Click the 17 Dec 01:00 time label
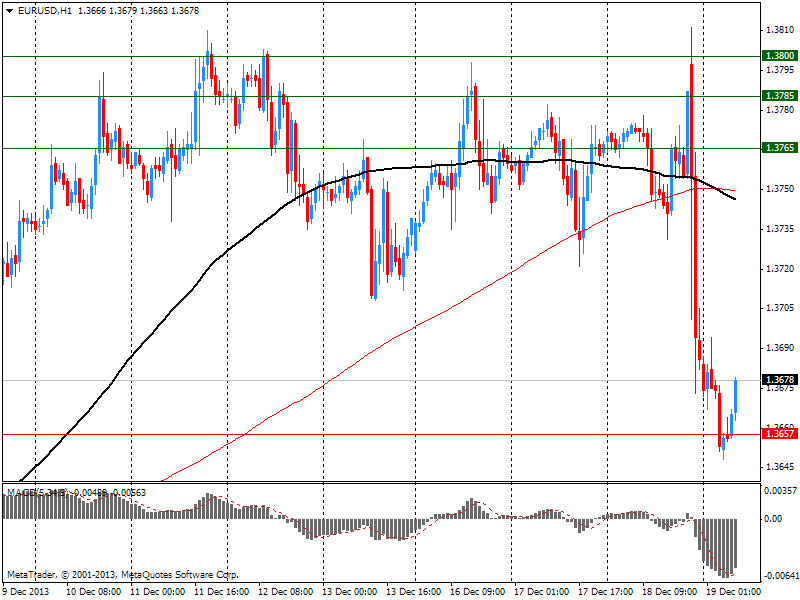 (x=541, y=592)
